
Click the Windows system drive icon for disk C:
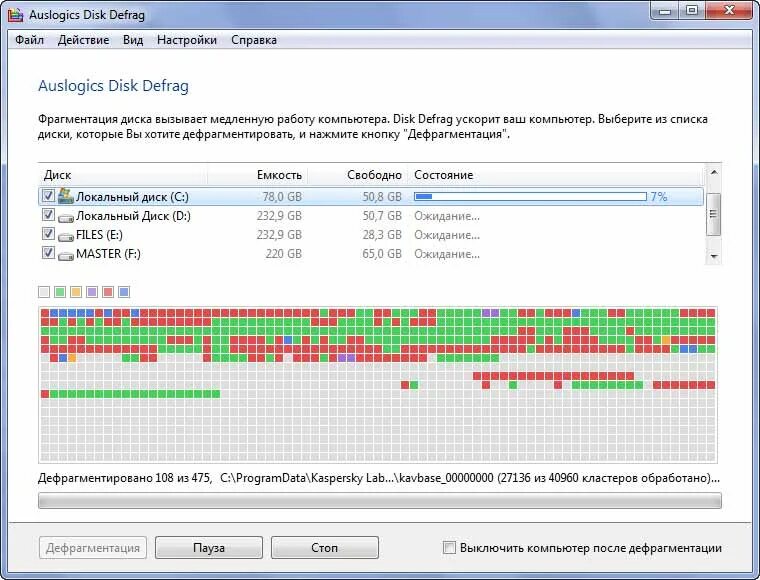(x=65, y=196)
